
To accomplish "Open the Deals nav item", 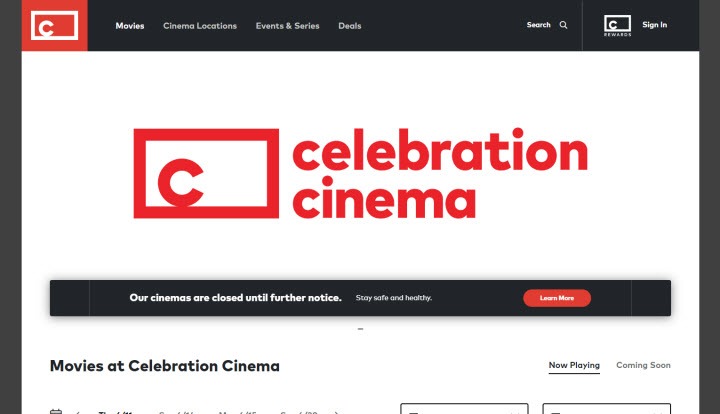I will [349, 26].
